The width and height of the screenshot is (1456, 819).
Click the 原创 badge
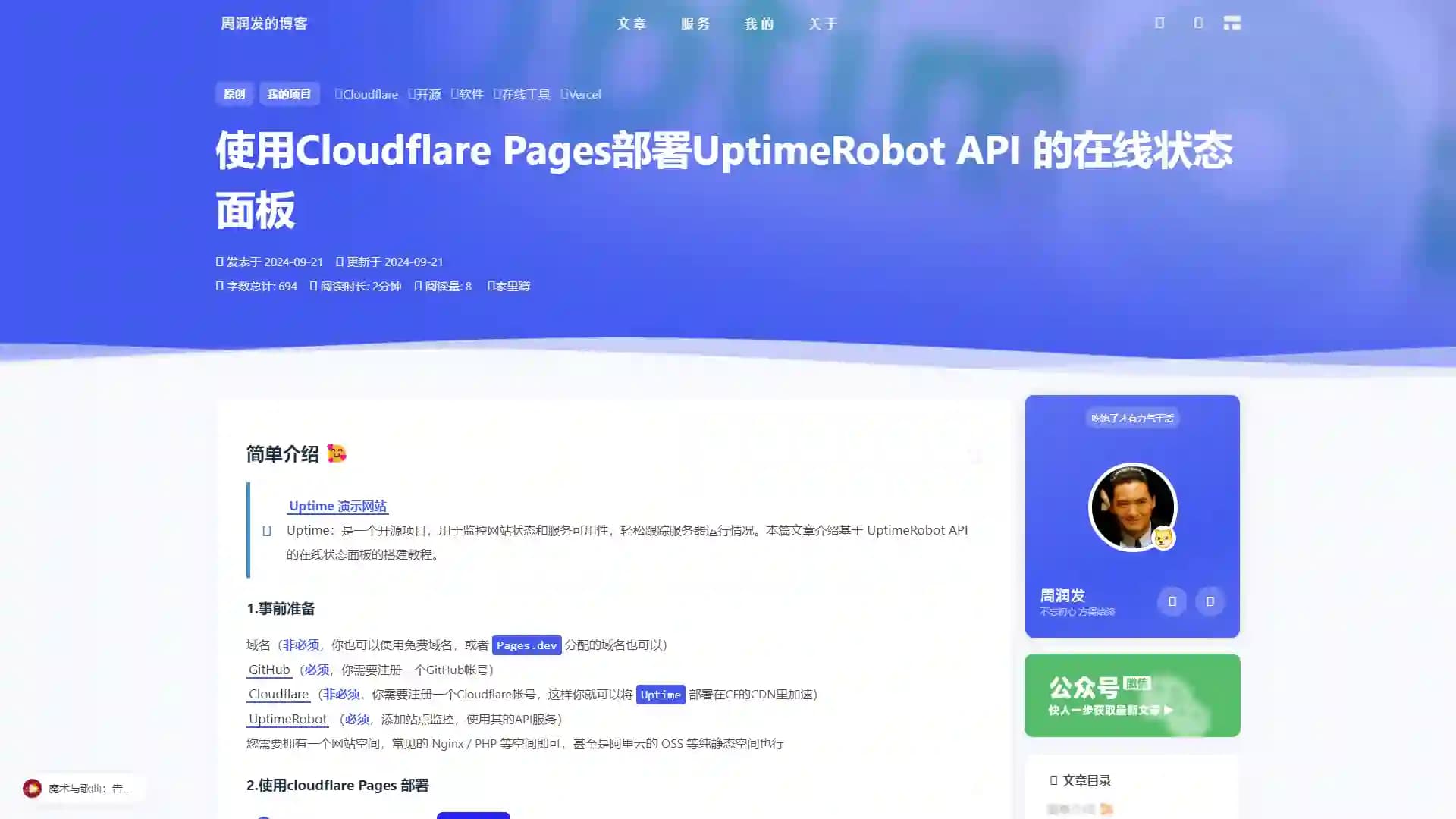[x=234, y=94]
